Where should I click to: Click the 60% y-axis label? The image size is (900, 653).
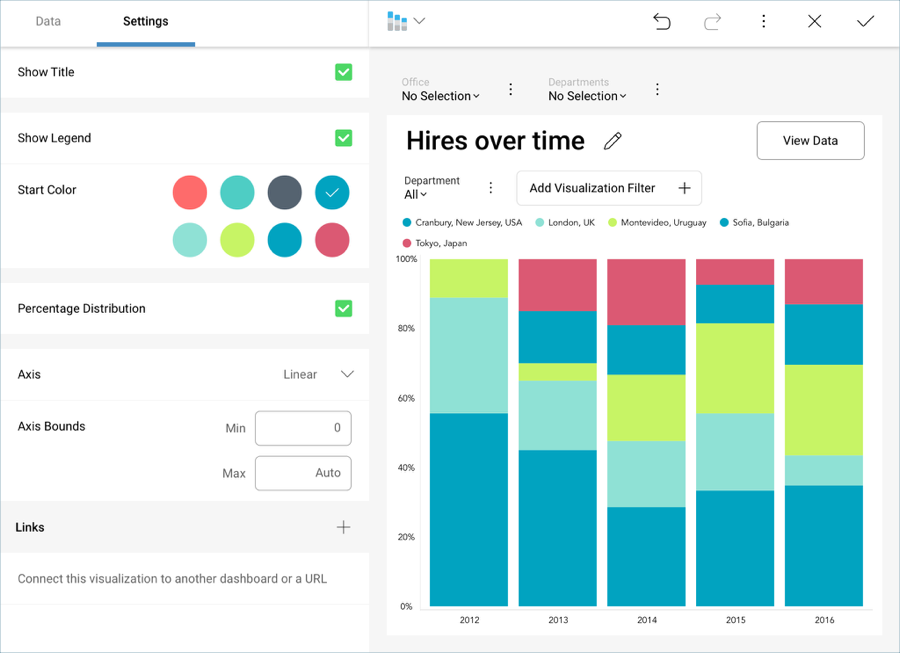point(406,398)
